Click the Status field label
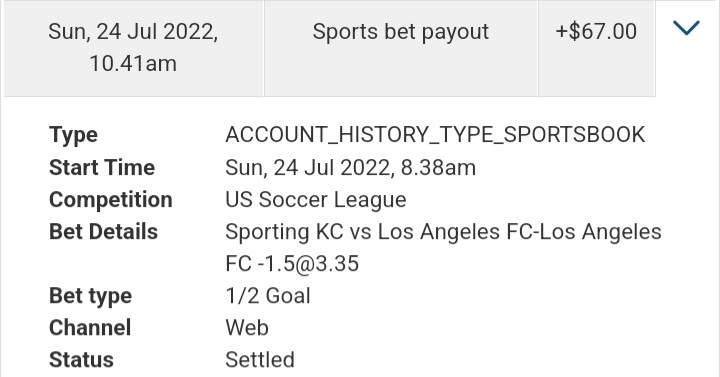720x377 pixels. 81,360
